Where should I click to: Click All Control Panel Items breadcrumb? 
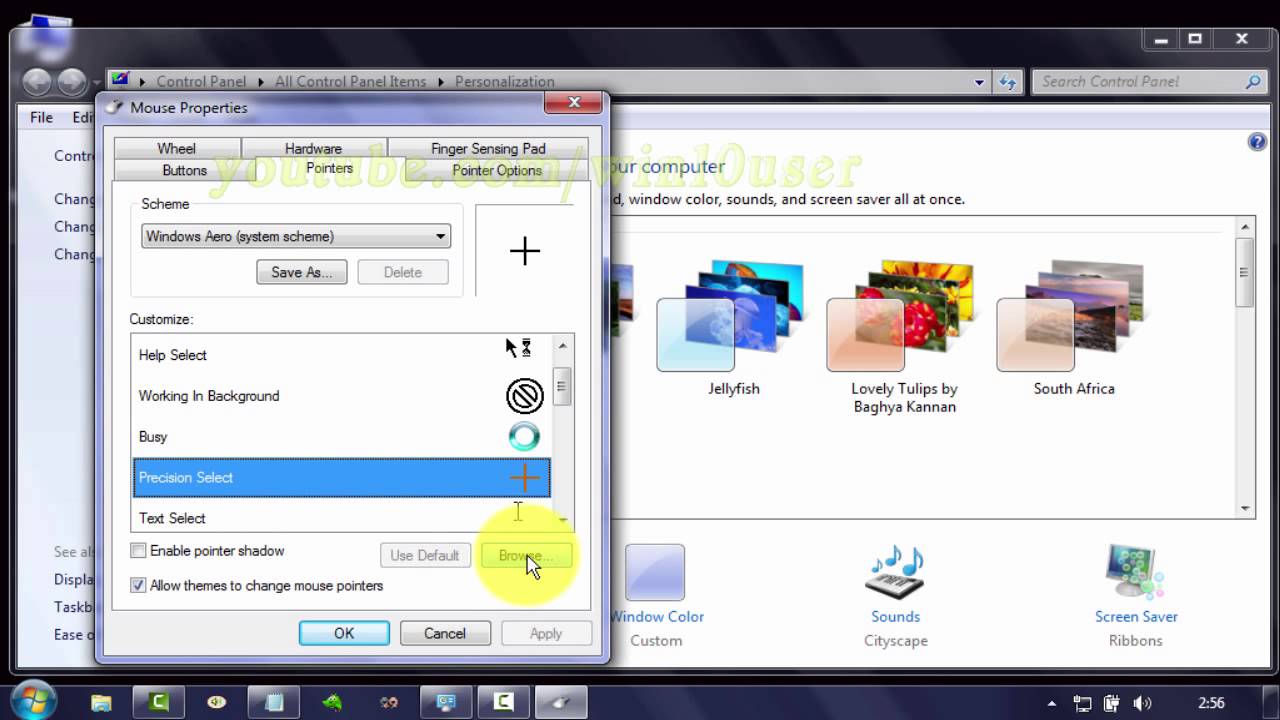pyautogui.click(x=350, y=82)
